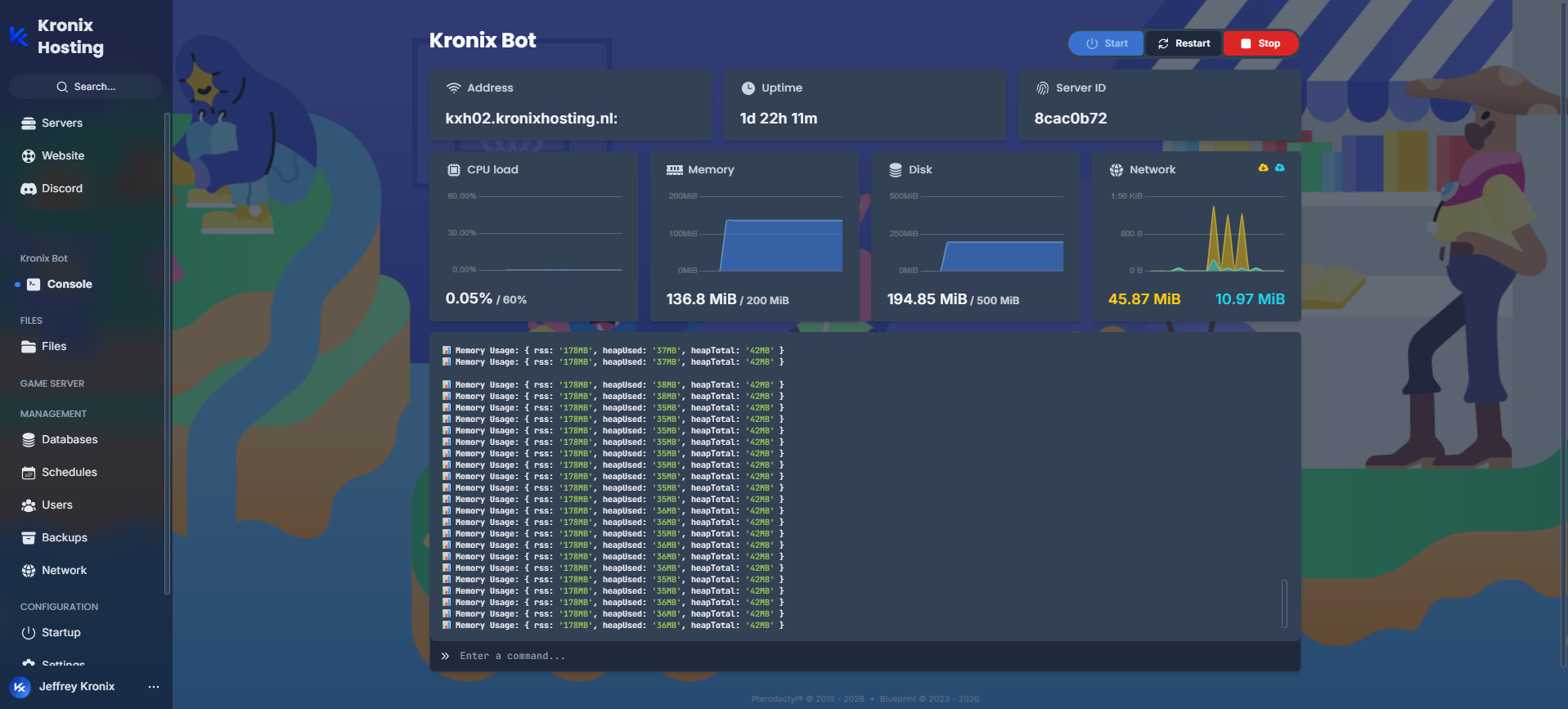This screenshot has width=1568, height=709.
Task: Click the Network card globe icon
Action: pos(1116,169)
